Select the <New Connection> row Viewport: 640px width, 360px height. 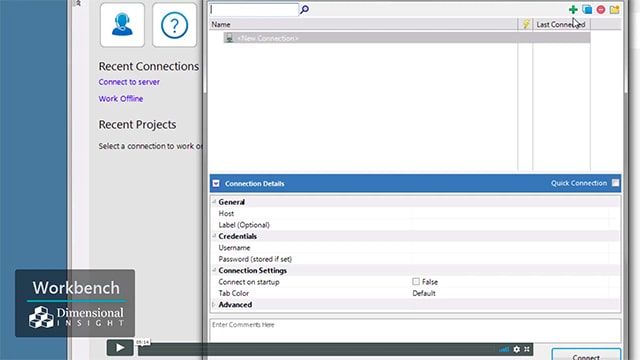point(407,38)
